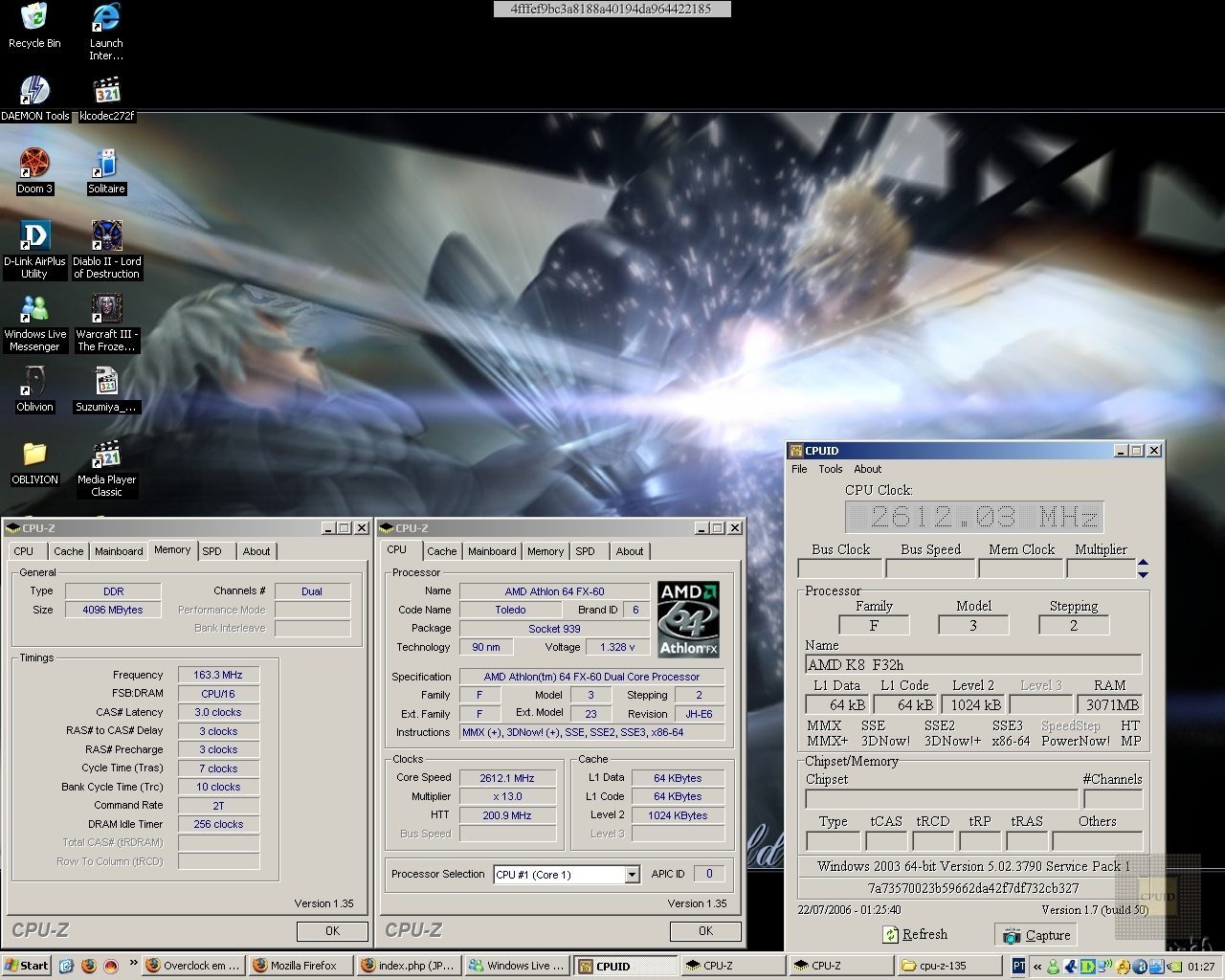
Task: Click the Size 4096 MBytes value
Action: [x=113, y=610]
